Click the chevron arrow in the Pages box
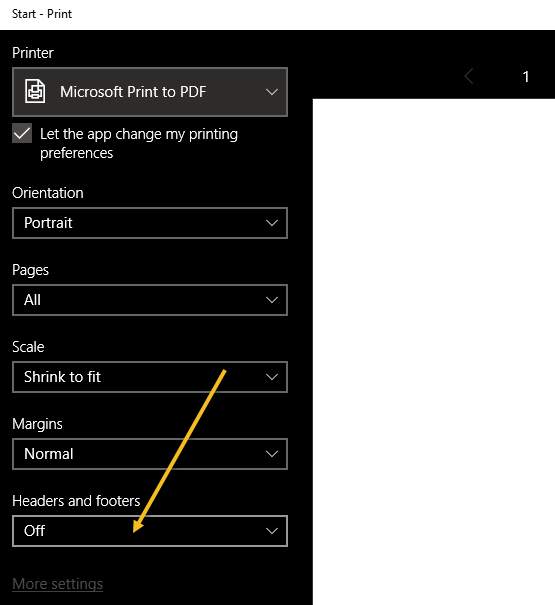This screenshot has width=555, height=605. coord(272,300)
